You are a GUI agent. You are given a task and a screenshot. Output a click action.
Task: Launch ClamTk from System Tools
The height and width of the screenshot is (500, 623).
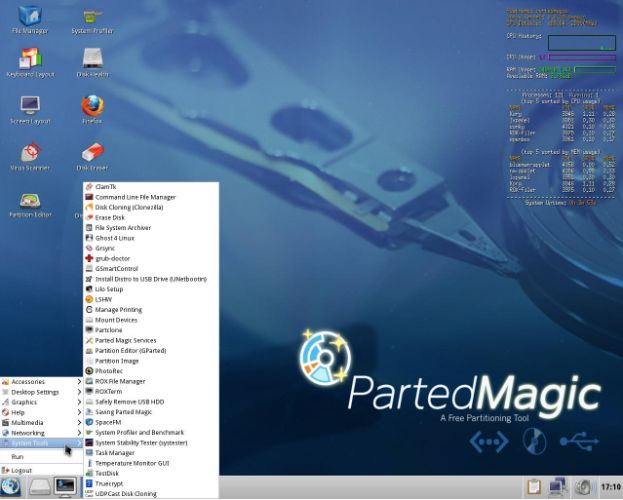point(151,187)
